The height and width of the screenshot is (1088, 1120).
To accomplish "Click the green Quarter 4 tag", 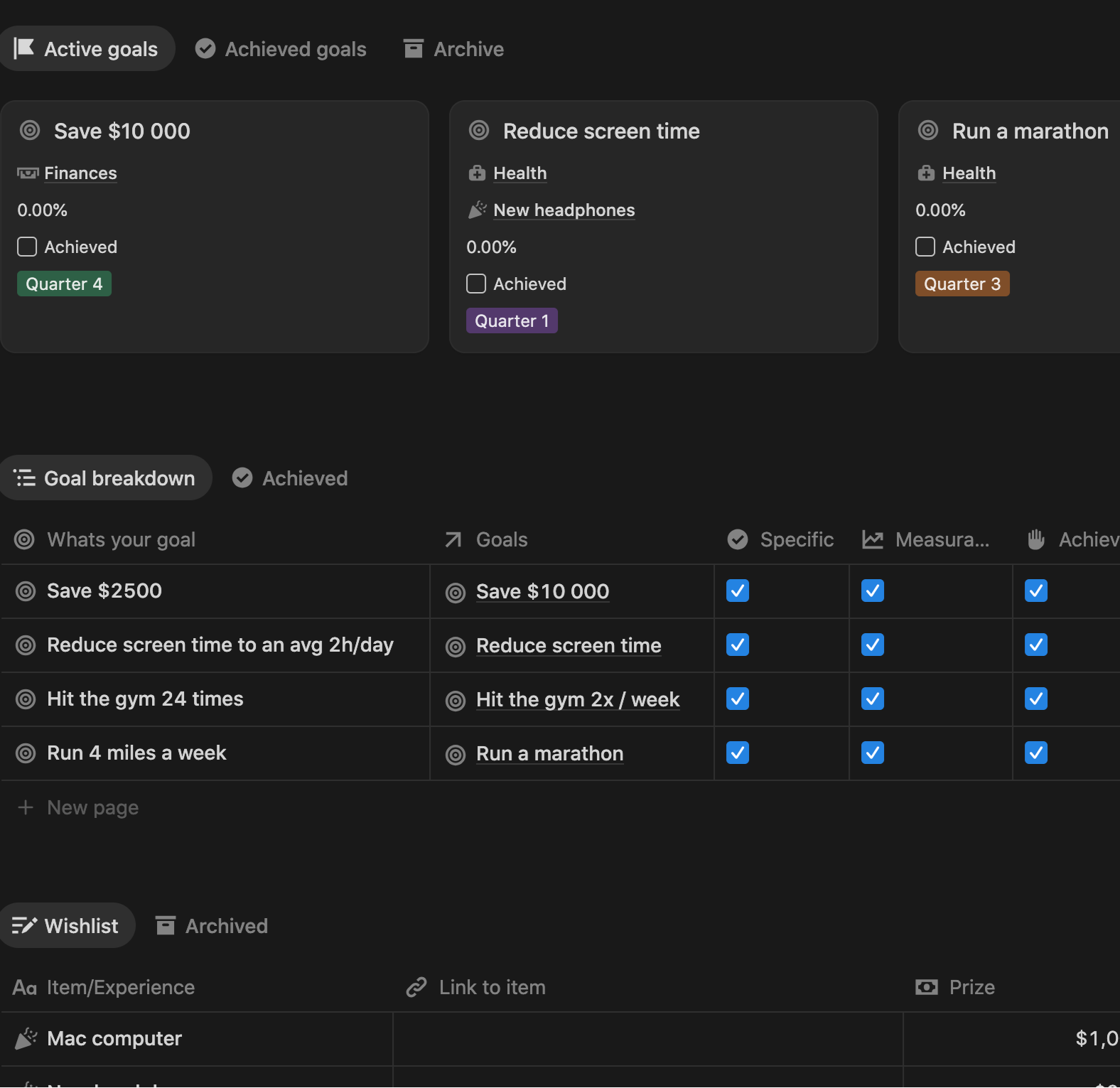I will point(64,284).
